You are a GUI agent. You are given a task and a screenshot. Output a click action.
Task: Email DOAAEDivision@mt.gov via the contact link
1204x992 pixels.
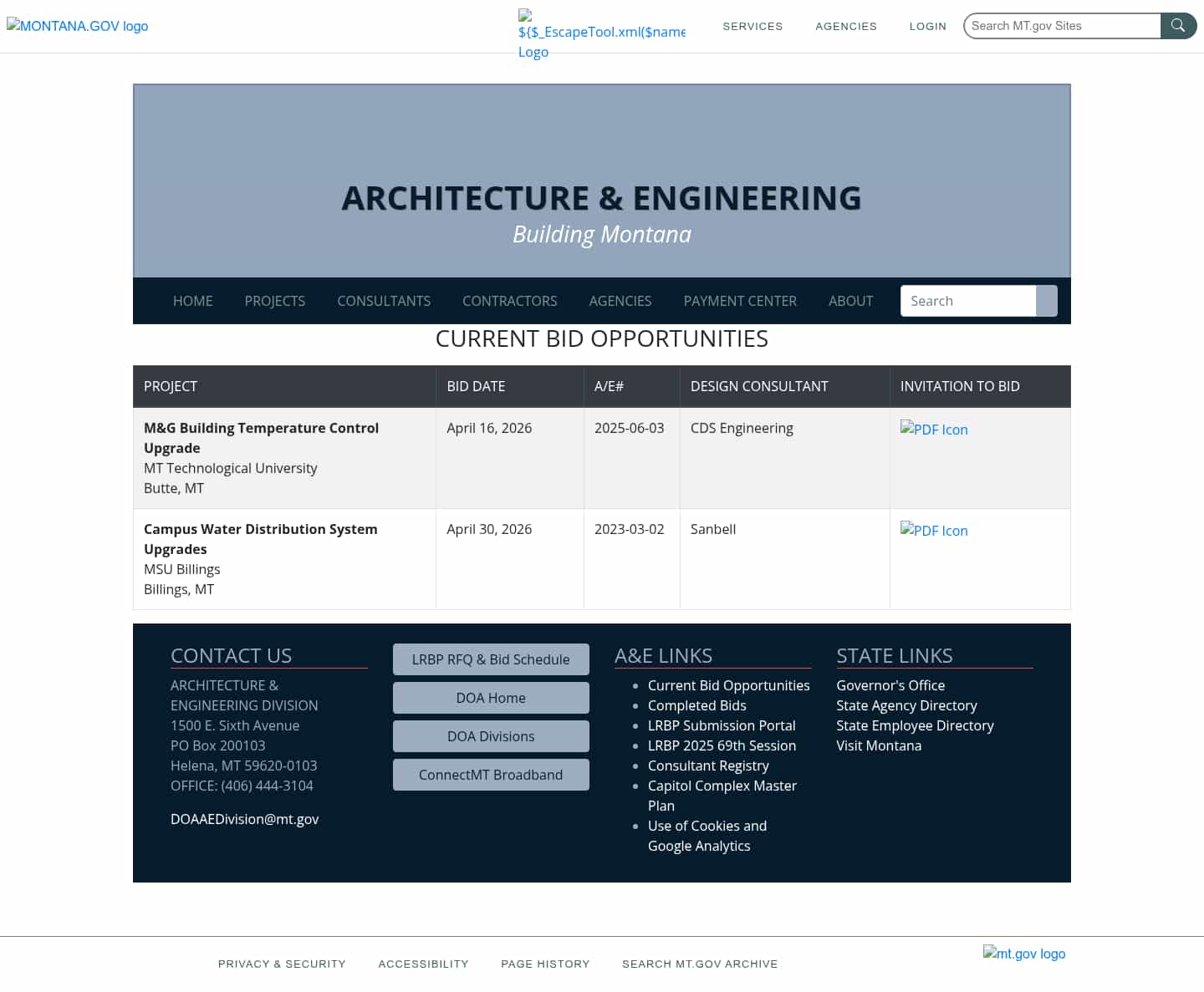click(x=244, y=819)
